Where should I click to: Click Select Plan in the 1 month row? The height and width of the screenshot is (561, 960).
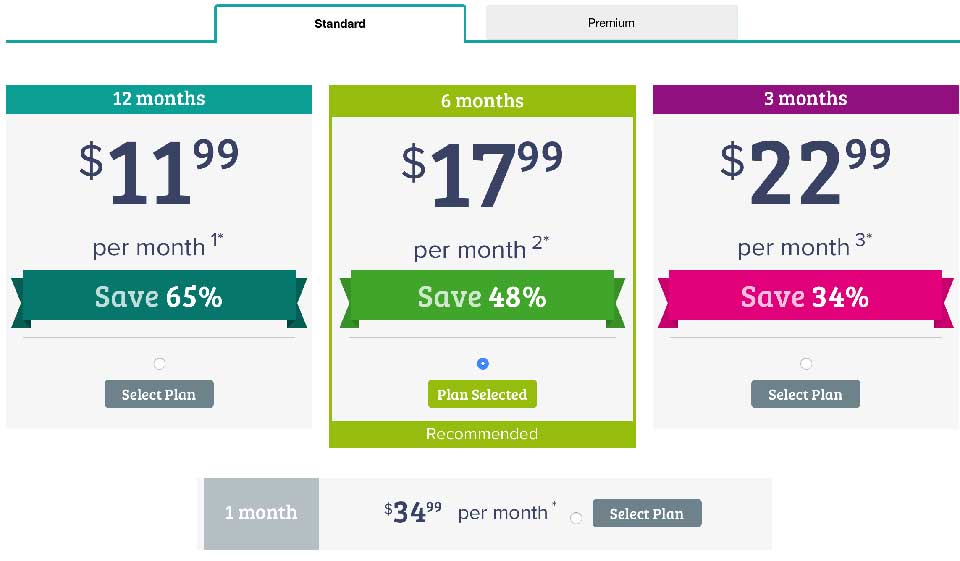647,513
